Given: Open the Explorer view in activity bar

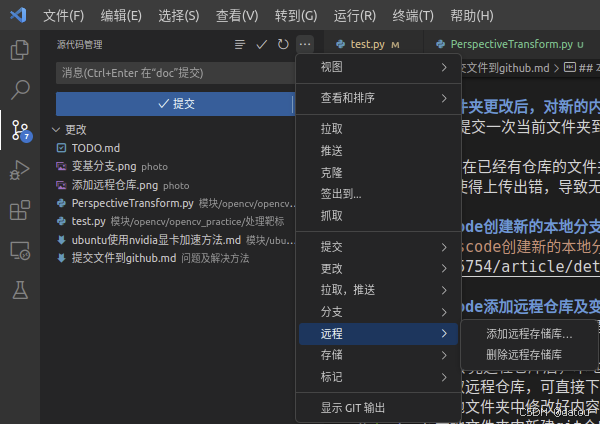Looking at the screenshot, I should (x=20, y=50).
